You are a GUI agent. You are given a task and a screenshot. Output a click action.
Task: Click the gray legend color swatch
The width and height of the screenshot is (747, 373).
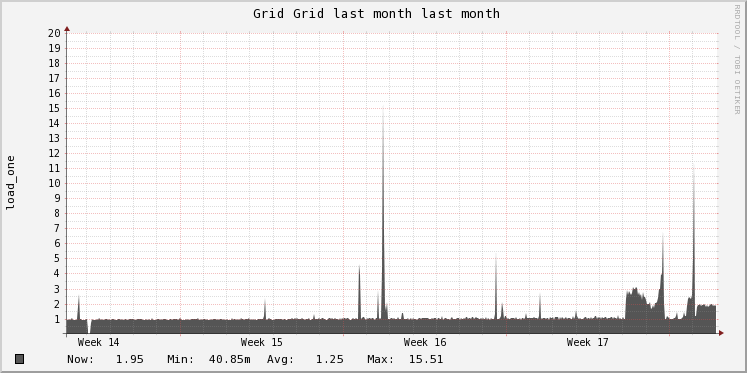coord(20,359)
